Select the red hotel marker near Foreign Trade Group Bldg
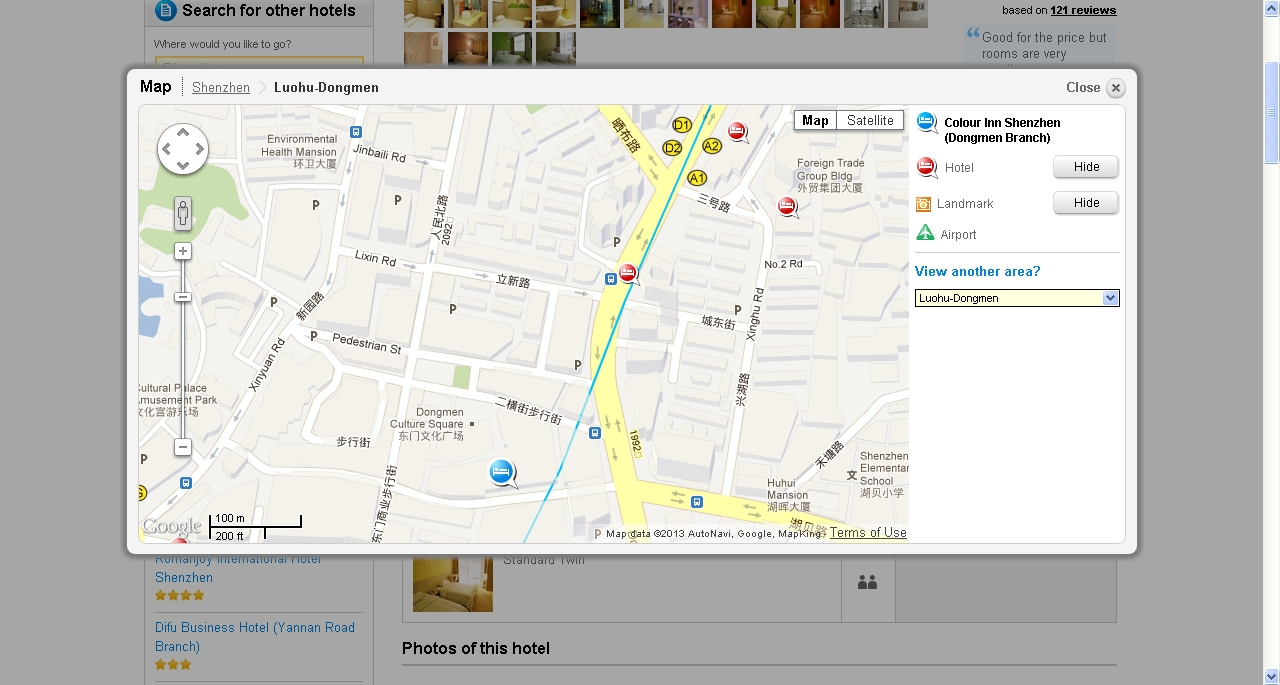The height and width of the screenshot is (685, 1280). [x=788, y=207]
